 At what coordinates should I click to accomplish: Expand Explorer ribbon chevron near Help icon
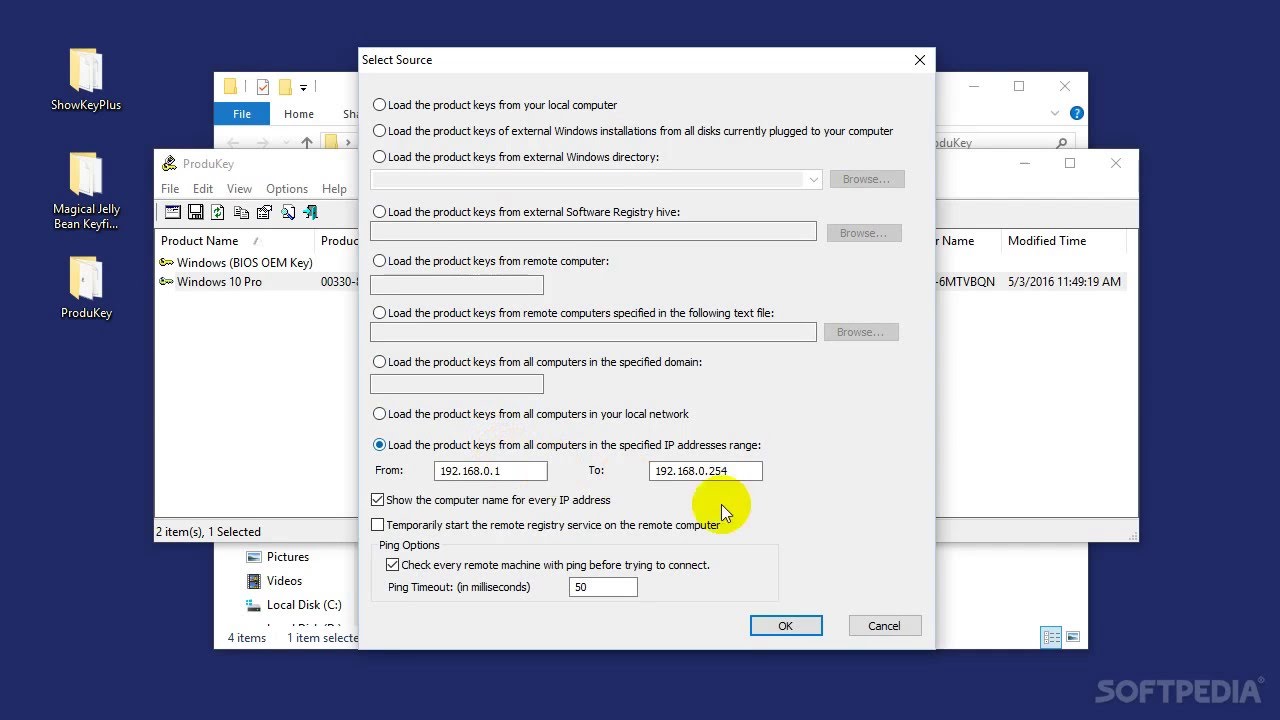[1056, 113]
